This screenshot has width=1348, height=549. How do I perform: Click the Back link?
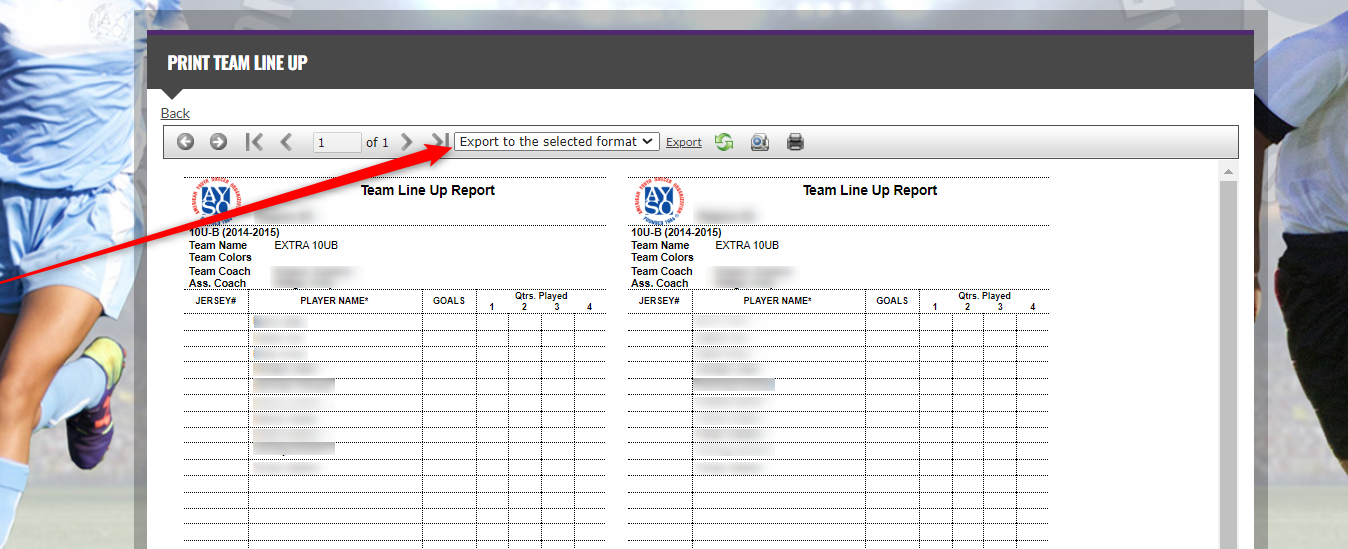pos(175,113)
